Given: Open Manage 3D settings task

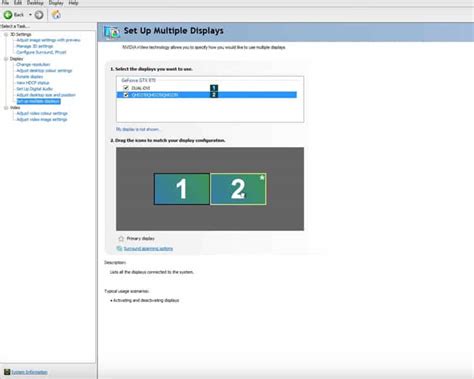Looking at the screenshot, I should point(35,46).
